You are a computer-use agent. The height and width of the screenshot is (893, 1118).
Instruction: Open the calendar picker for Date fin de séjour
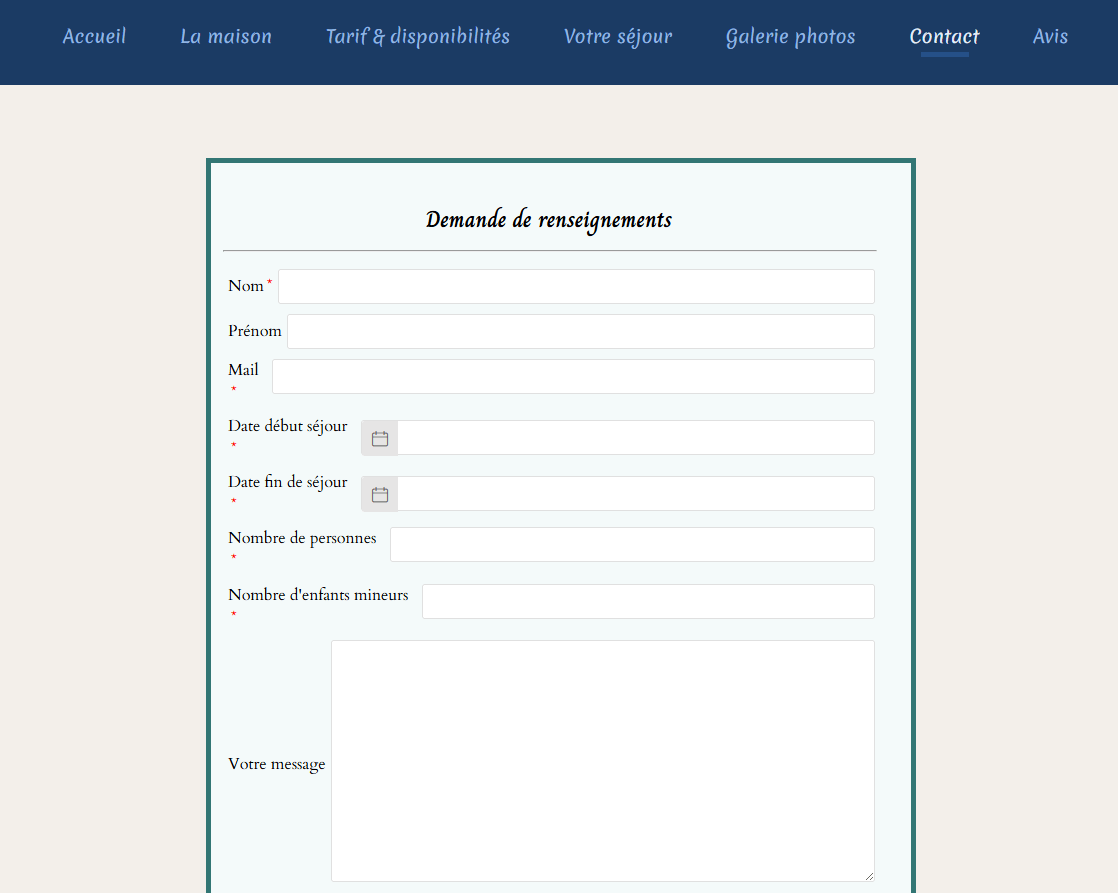(379, 493)
